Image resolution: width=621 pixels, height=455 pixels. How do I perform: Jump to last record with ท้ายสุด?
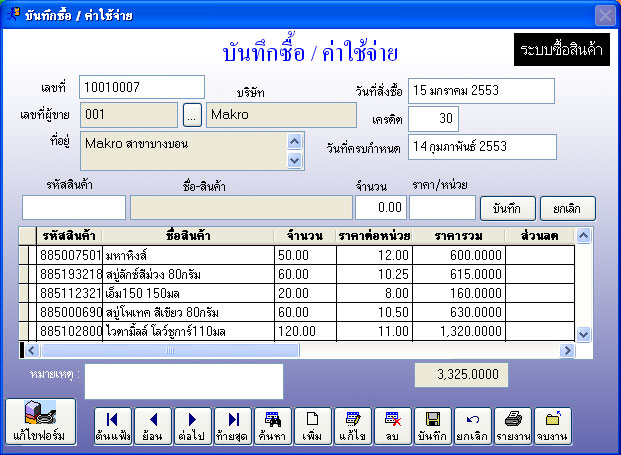point(233,426)
